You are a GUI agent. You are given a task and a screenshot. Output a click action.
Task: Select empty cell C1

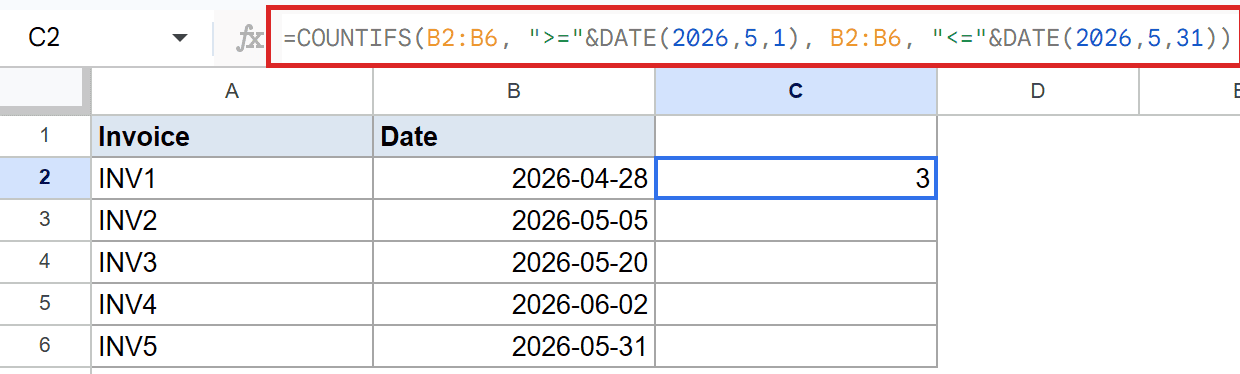[x=796, y=136]
